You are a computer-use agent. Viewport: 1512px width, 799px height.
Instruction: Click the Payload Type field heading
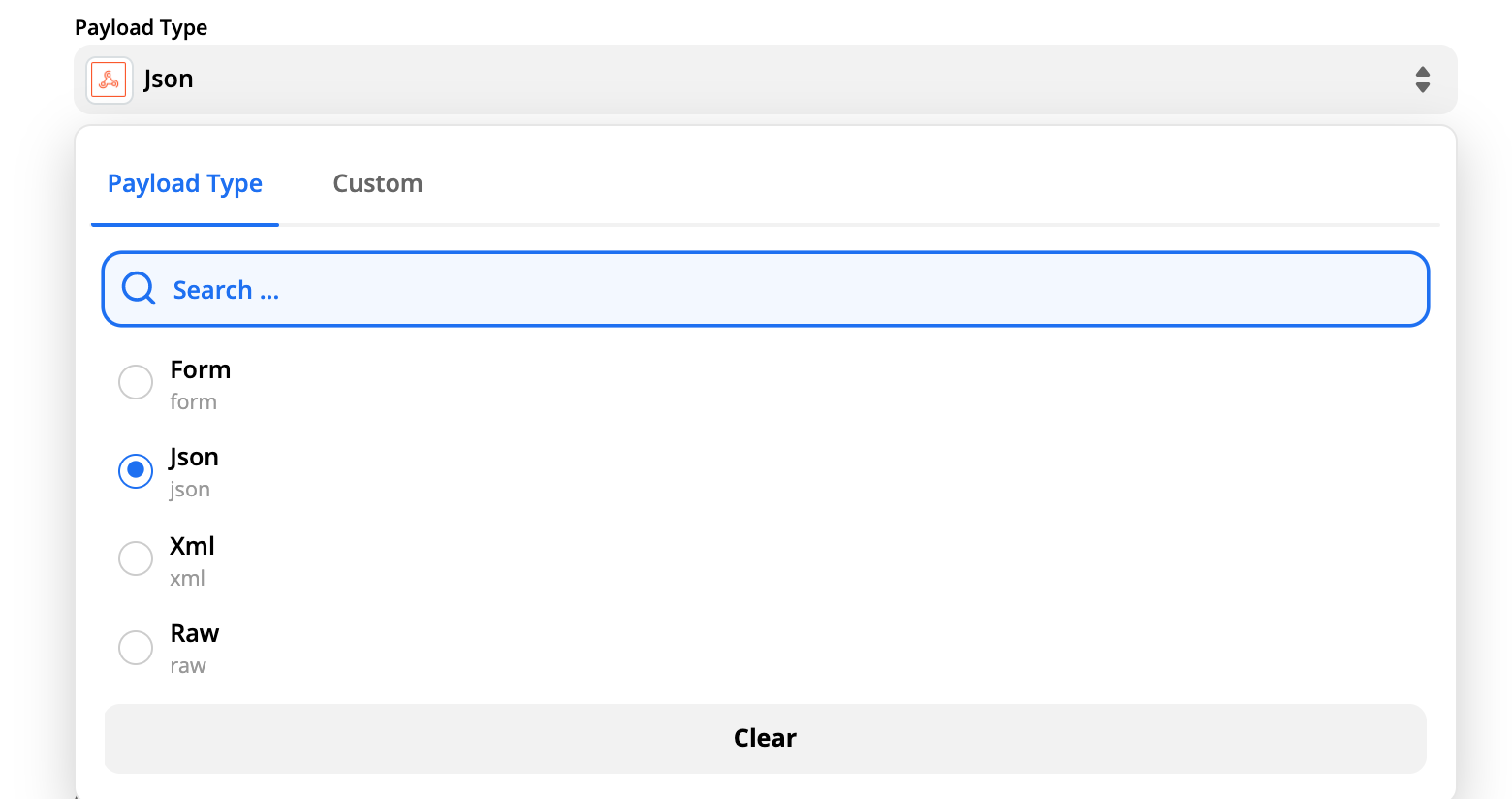point(141,27)
